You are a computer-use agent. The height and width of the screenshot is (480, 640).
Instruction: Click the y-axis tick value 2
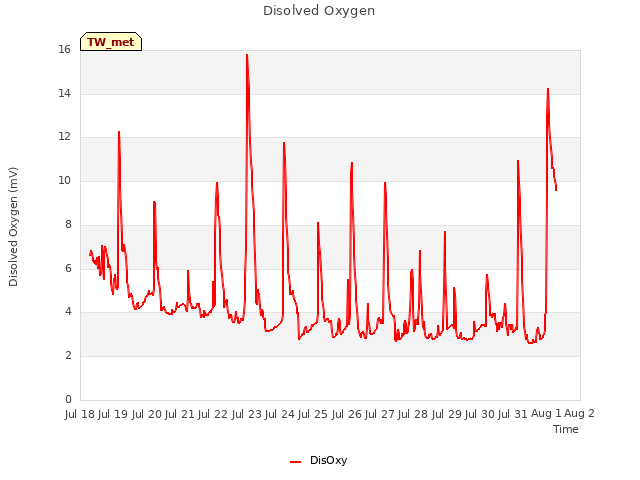(x=68, y=356)
